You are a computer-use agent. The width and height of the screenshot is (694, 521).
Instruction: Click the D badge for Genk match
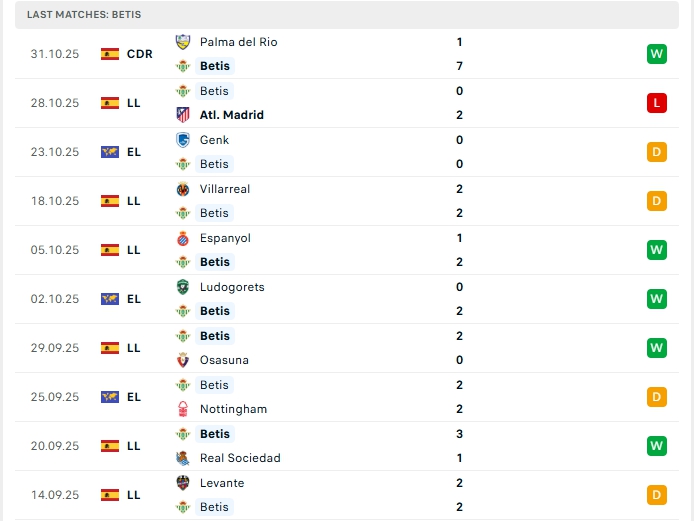pos(657,152)
